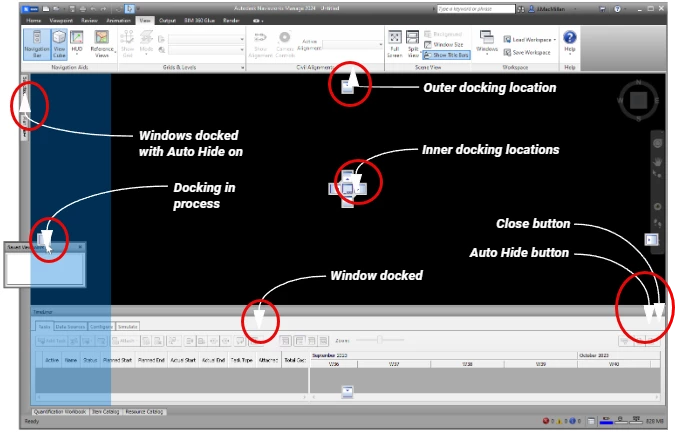Select the Simulate tab in TimeLiner
The image size is (675, 432).
tap(128, 327)
